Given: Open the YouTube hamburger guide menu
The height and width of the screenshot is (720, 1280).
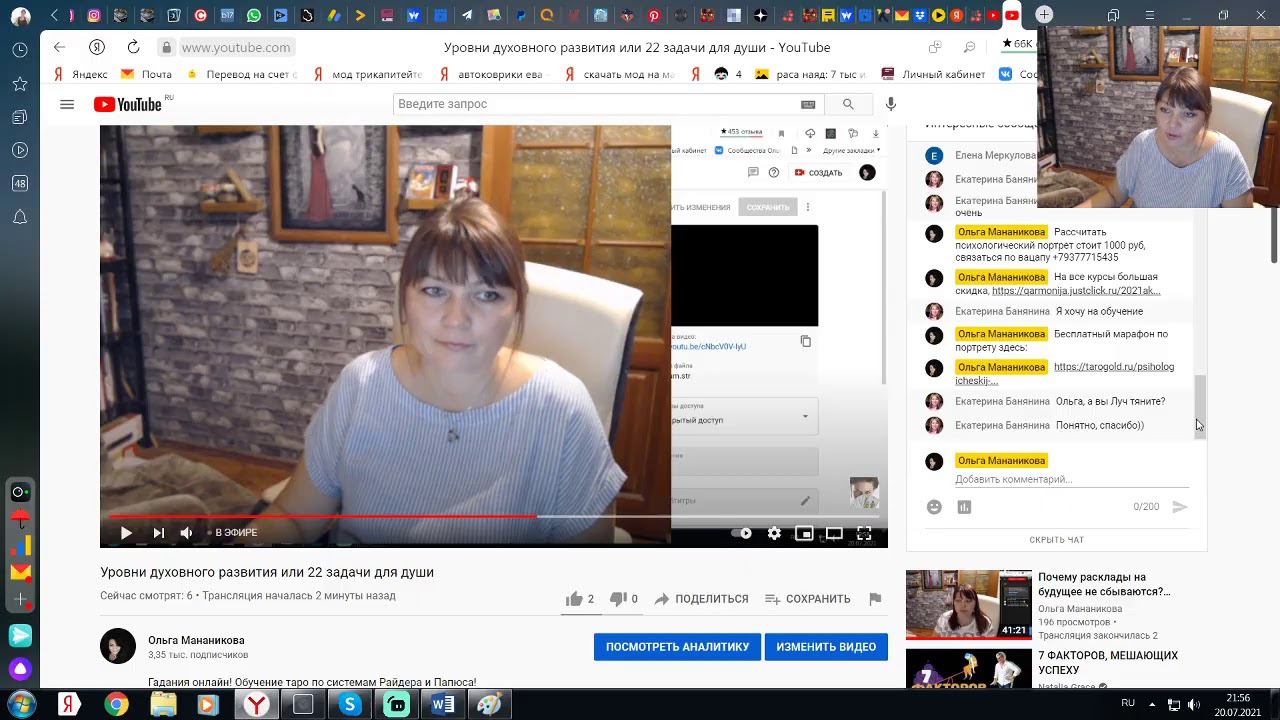Looking at the screenshot, I should (x=67, y=104).
